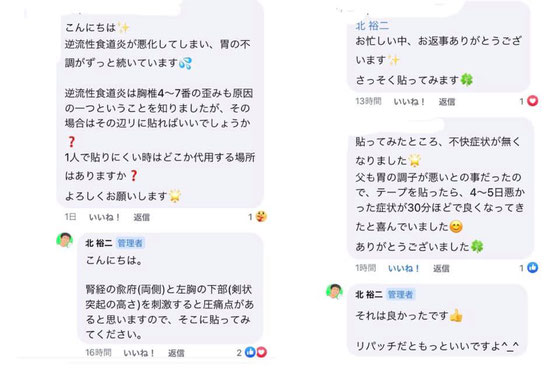Click the 管理者 badge in the right-column reply
The image size is (560, 375).
coord(400,295)
